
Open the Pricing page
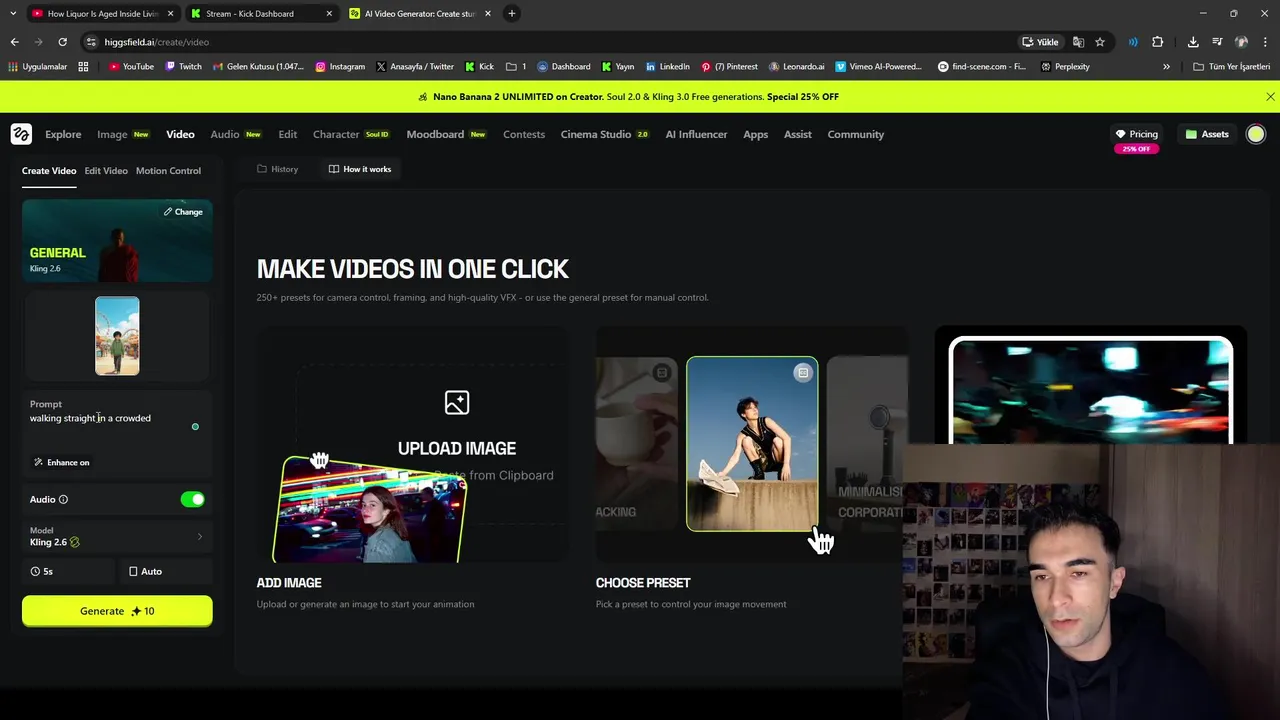coord(1136,134)
